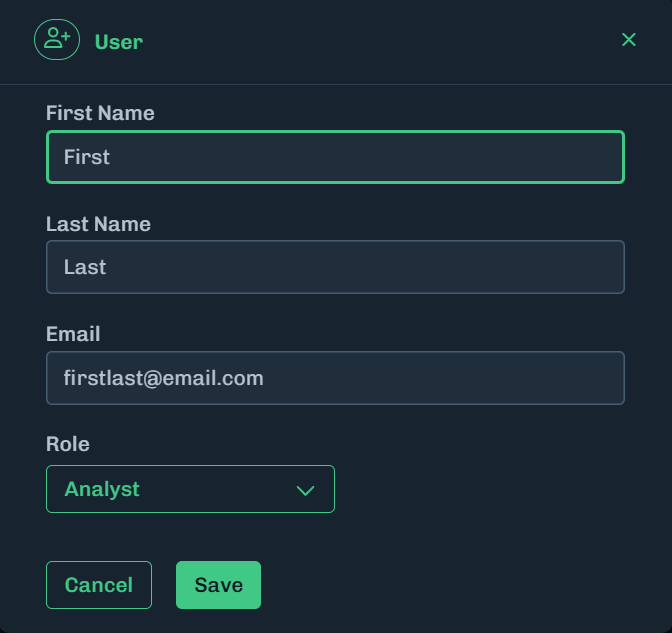Click into the Last Name text box
The height and width of the screenshot is (633, 672).
pyautogui.click(x=335, y=267)
